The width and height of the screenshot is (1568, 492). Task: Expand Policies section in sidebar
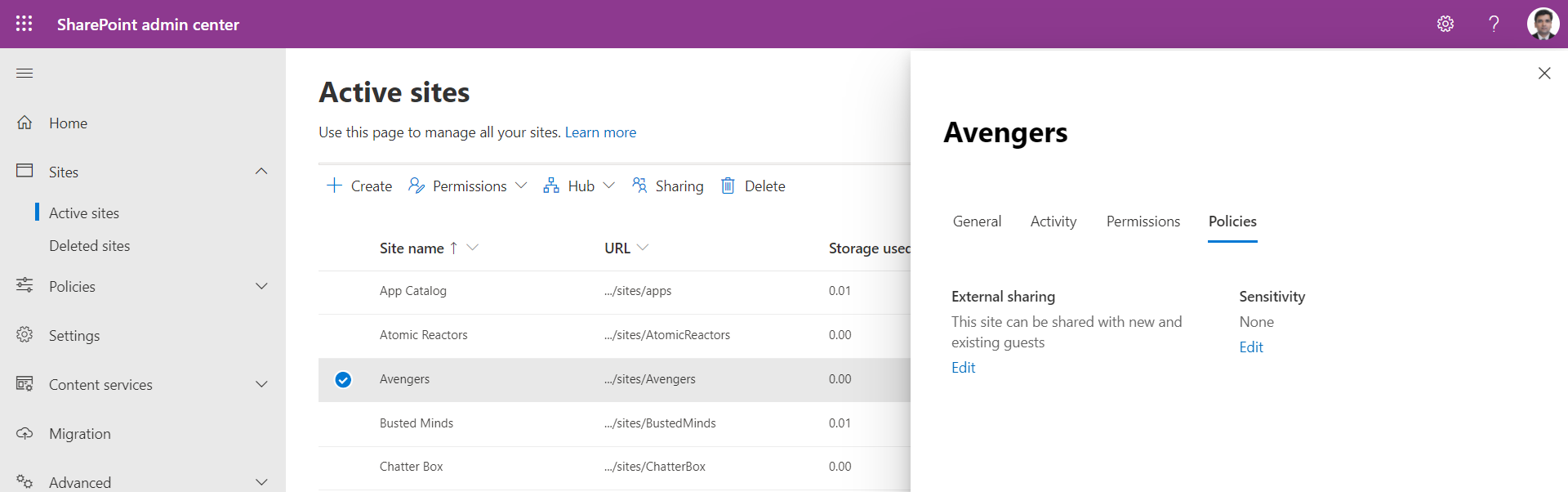coord(261,287)
